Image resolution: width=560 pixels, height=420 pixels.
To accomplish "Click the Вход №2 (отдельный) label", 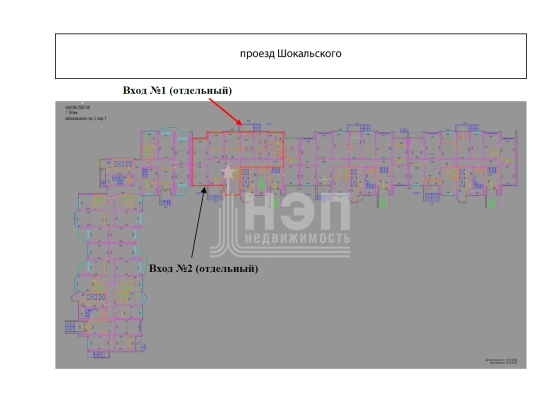I will [203, 268].
